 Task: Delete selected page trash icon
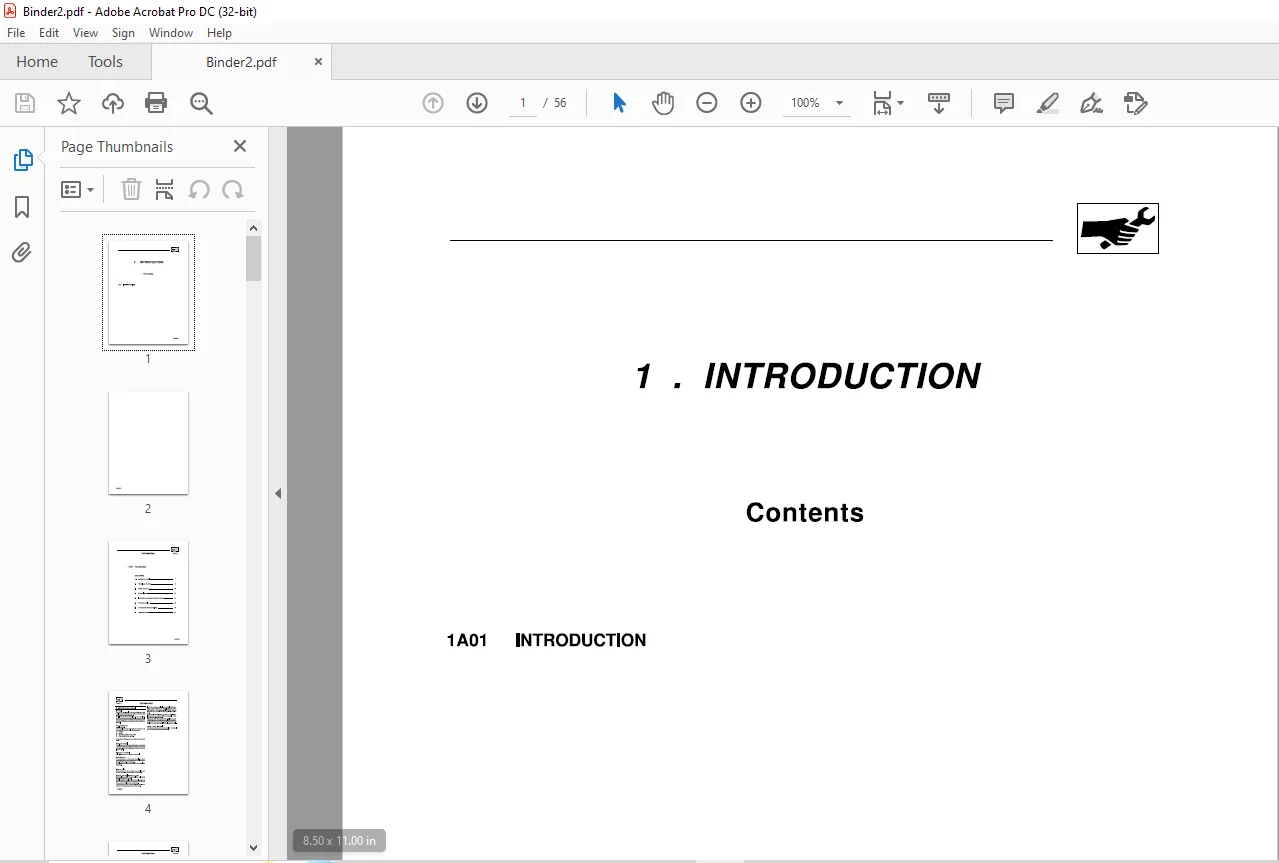tap(131, 189)
